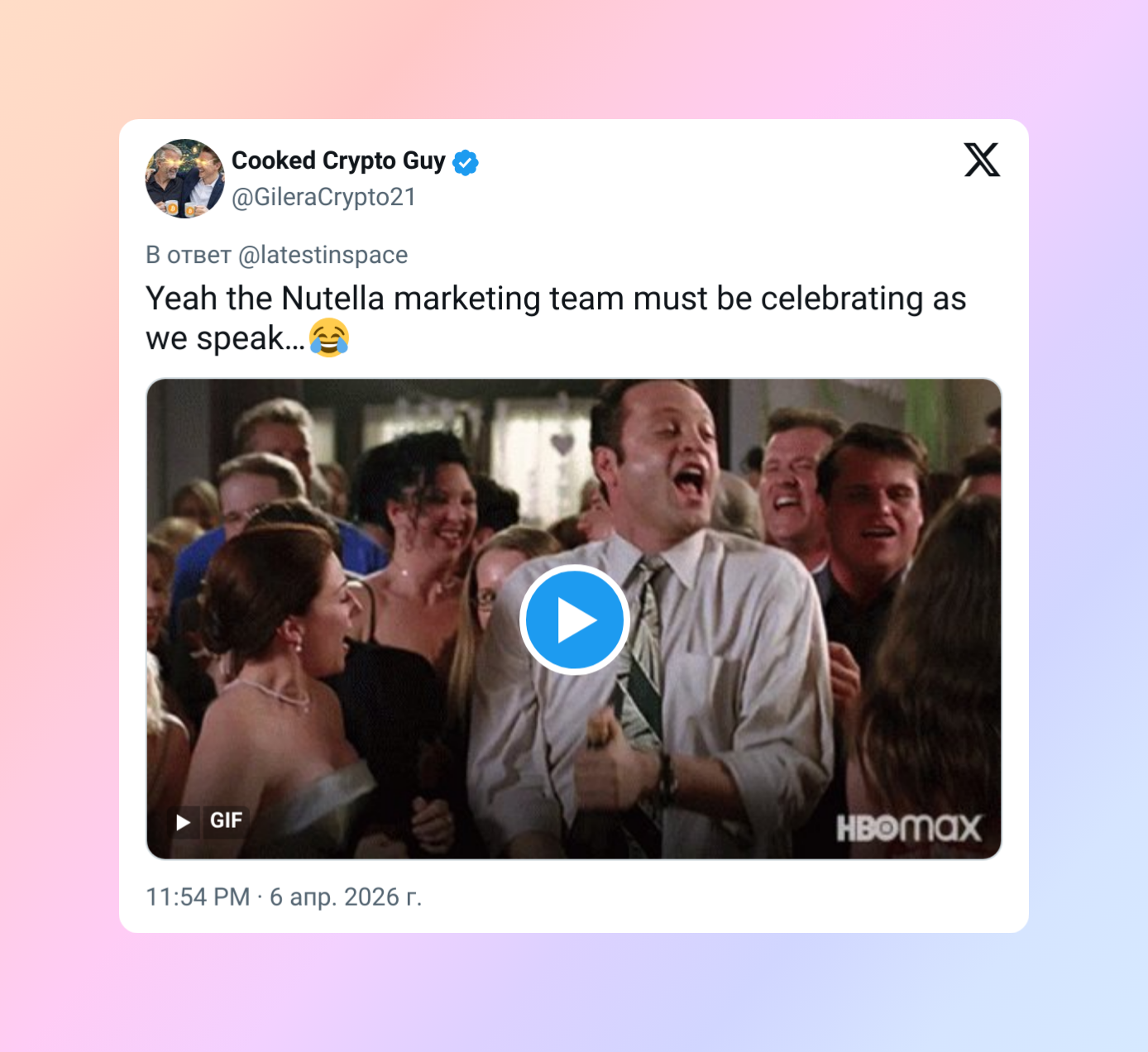Click the HBO Max watermark logo
Viewport: 1148px width, 1052px height.
pos(908,827)
